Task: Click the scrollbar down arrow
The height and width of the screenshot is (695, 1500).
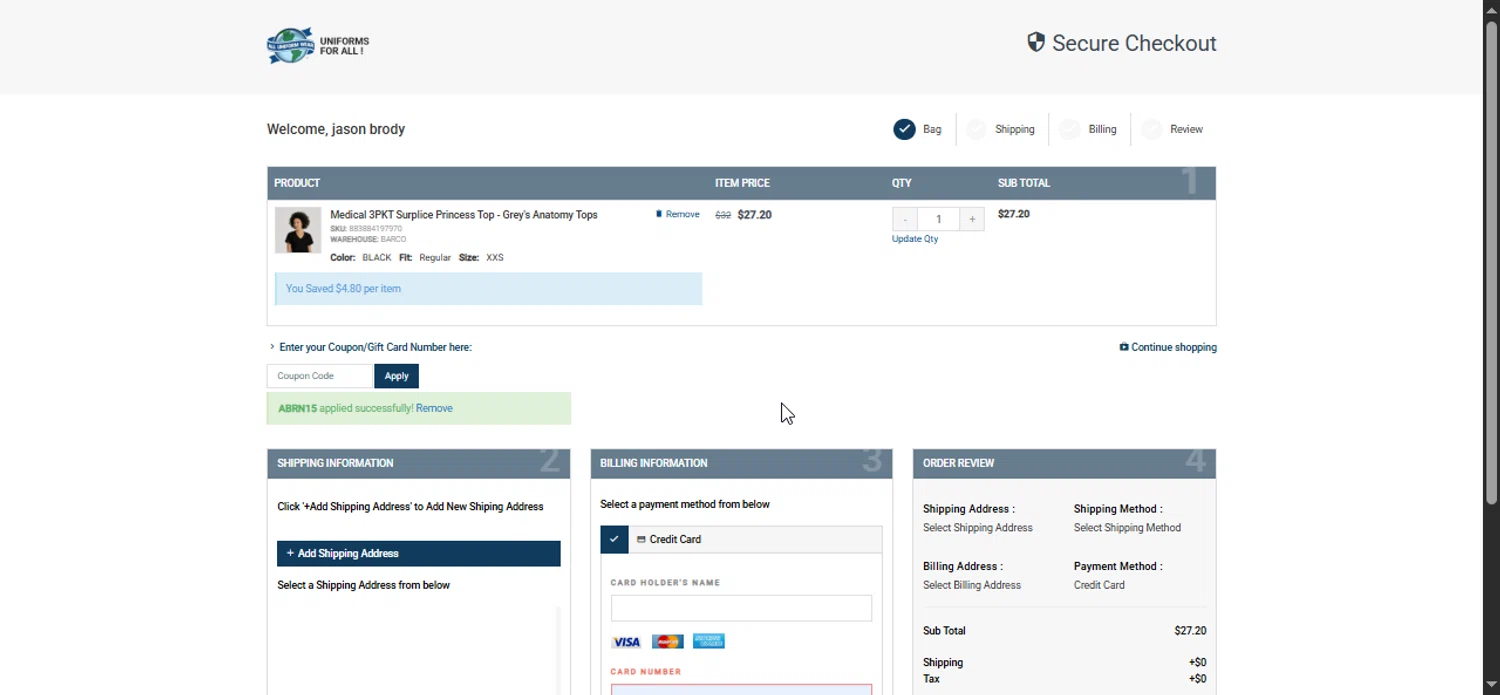Action: 1491,685
